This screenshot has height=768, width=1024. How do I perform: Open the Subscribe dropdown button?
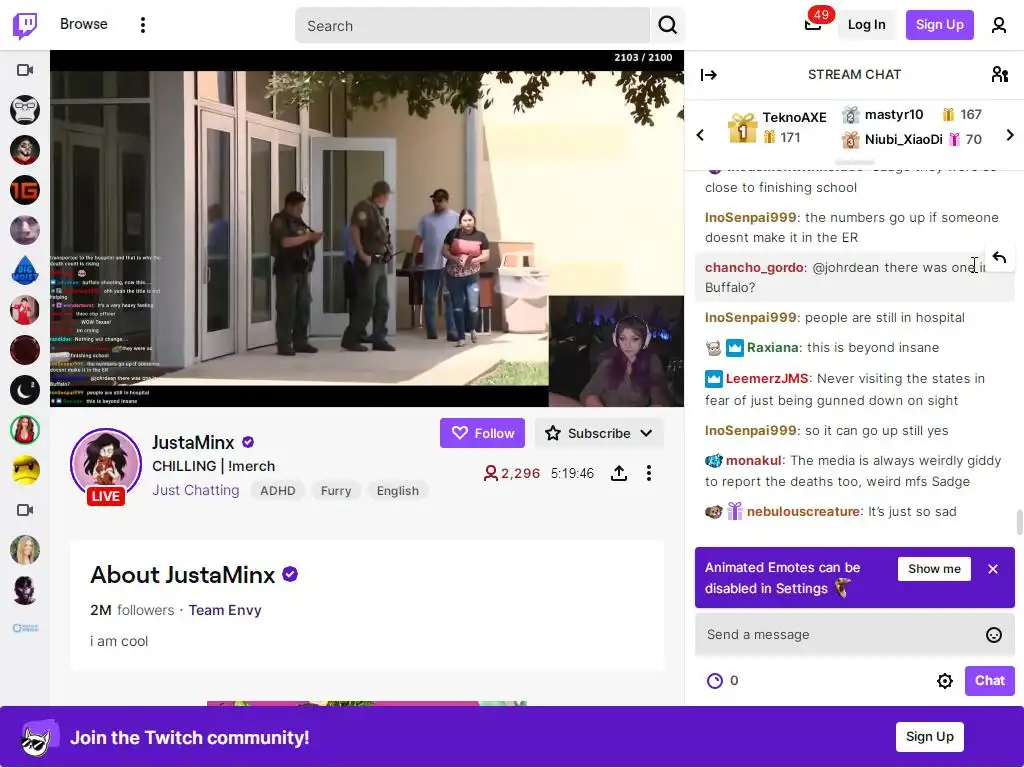(x=599, y=433)
